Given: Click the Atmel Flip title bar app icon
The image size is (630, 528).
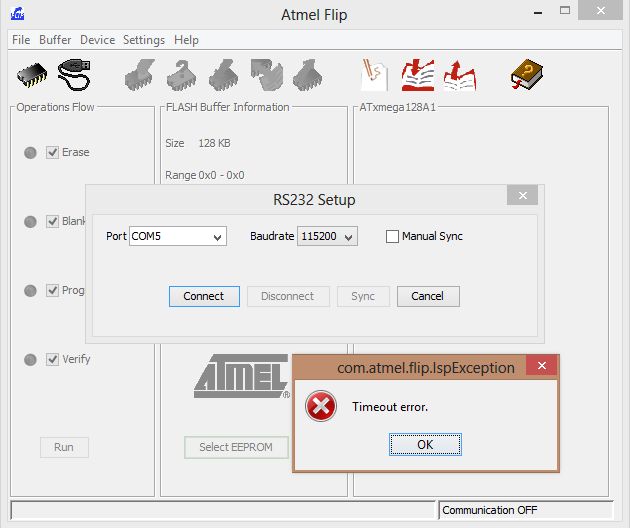Looking at the screenshot, I should coord(17,14).
